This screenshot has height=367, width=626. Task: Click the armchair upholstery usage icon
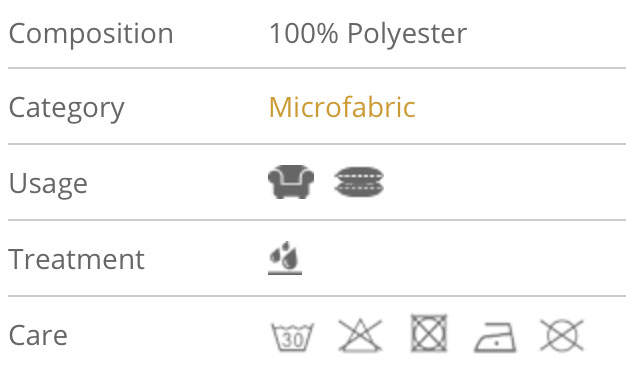tap(291, 182)
